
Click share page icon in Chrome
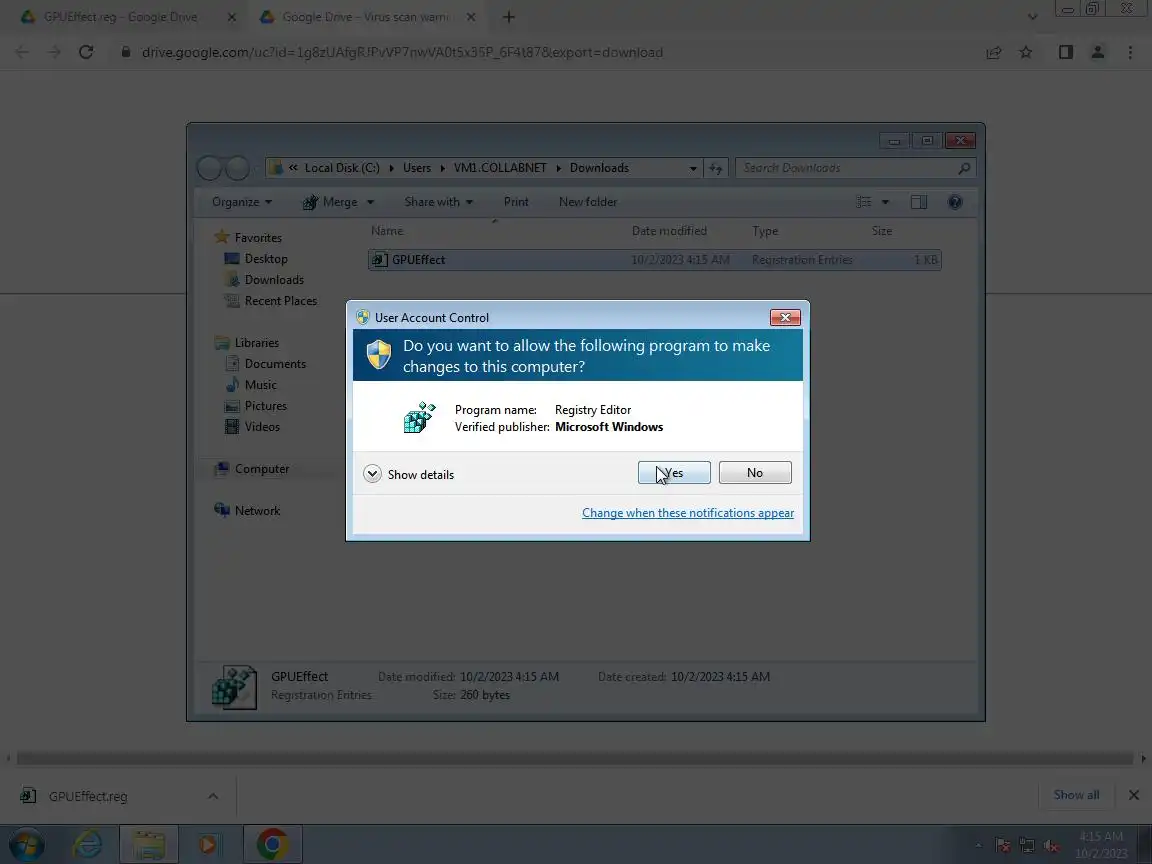point(993,52)
